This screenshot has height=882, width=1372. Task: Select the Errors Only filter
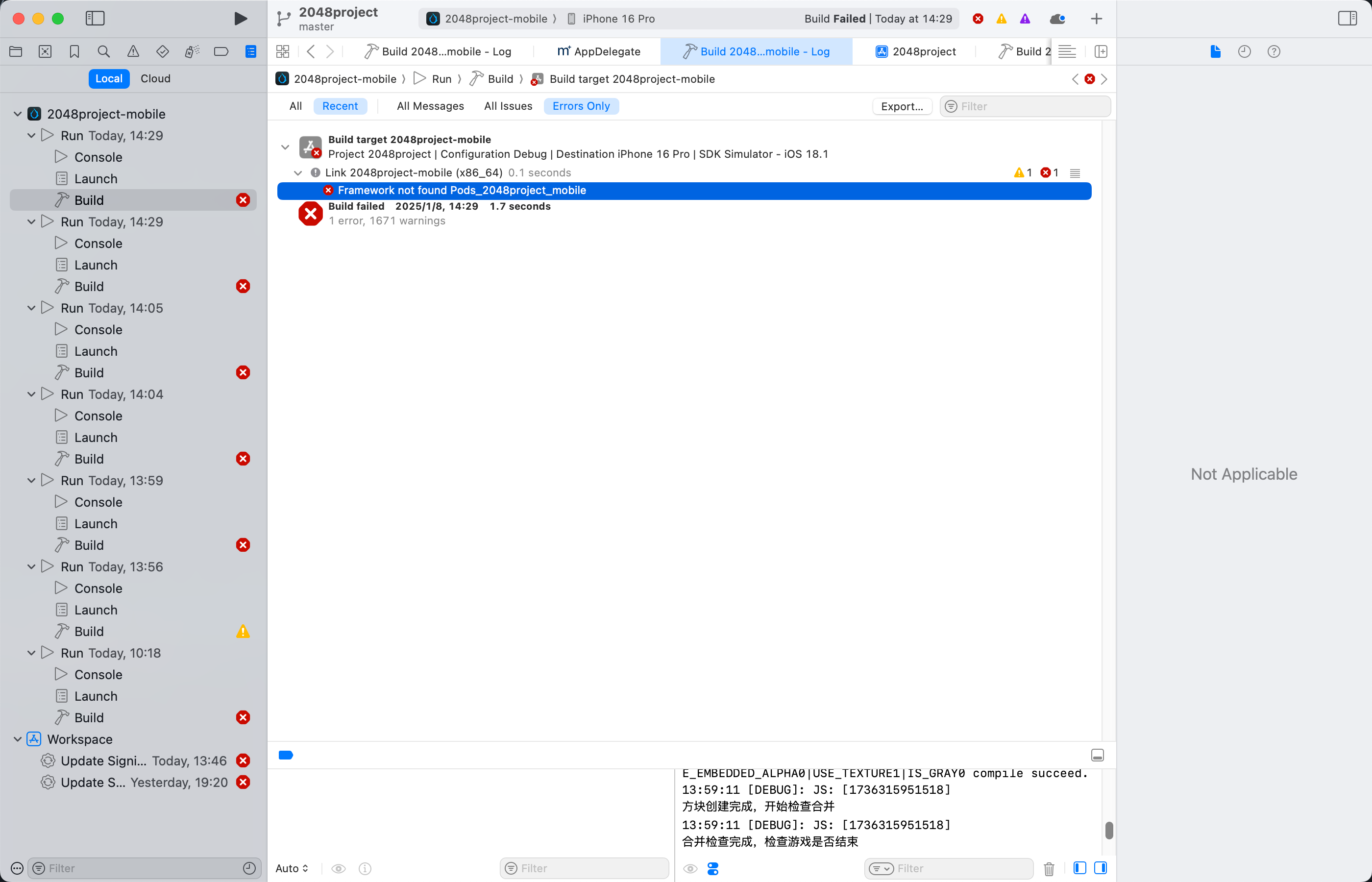(x=581, y=106)
